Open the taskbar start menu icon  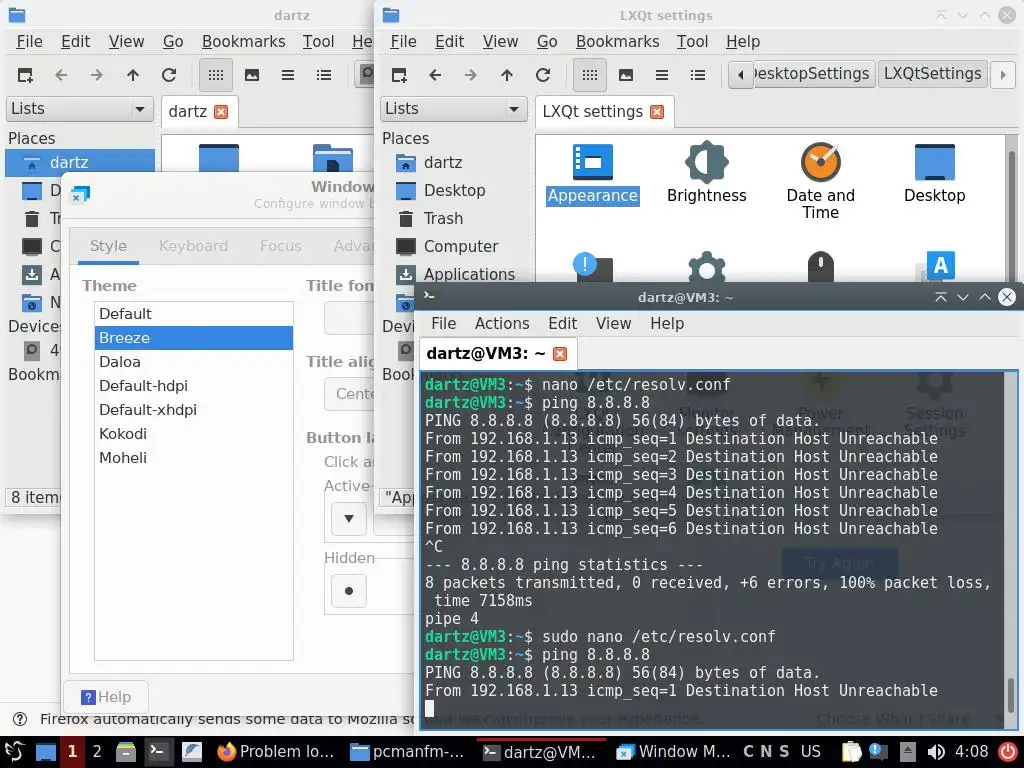[14, 752]
